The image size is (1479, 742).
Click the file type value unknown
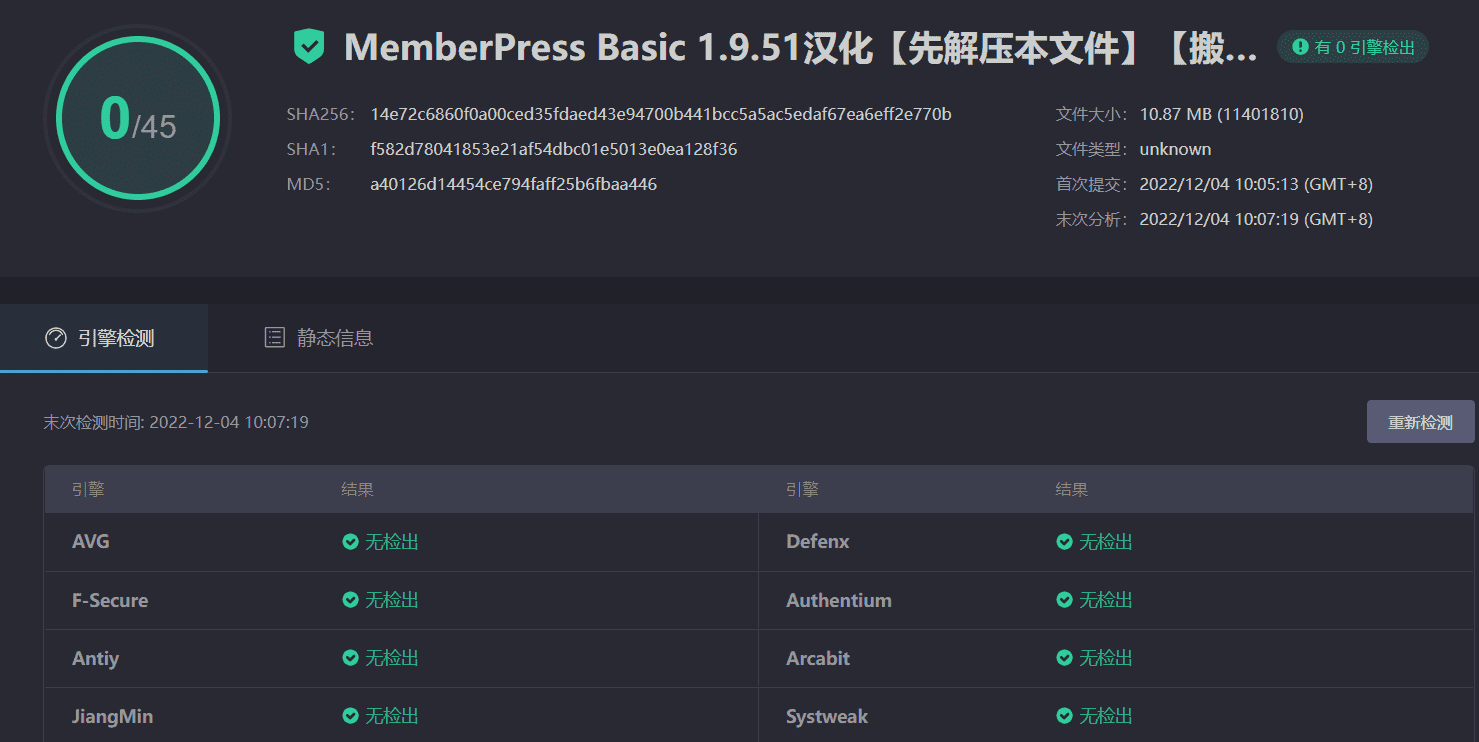(1176, 149)
